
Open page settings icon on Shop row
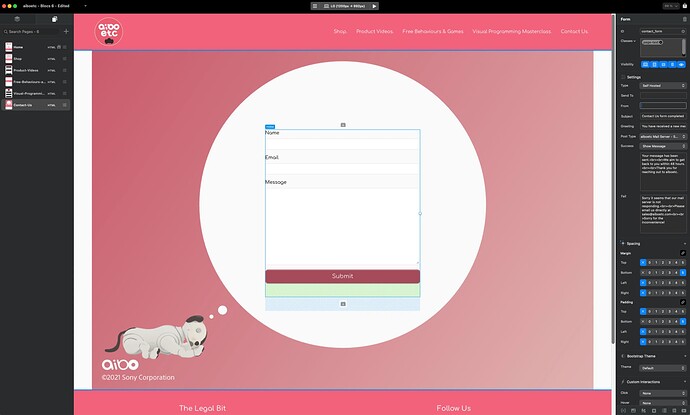(x=65, y=59)
